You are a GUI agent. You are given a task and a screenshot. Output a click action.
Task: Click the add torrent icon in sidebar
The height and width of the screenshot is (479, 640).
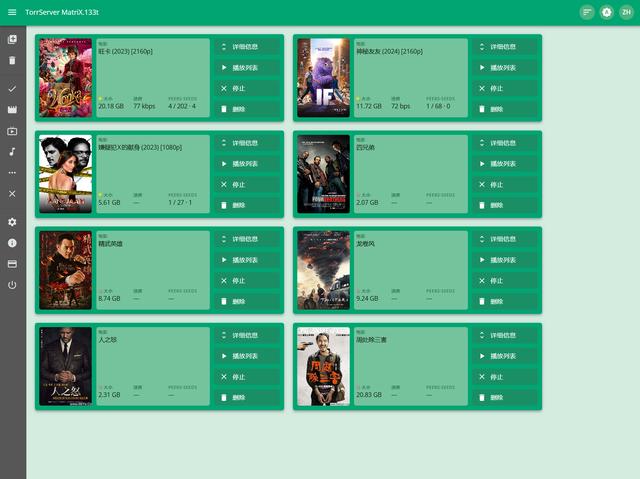12,39
